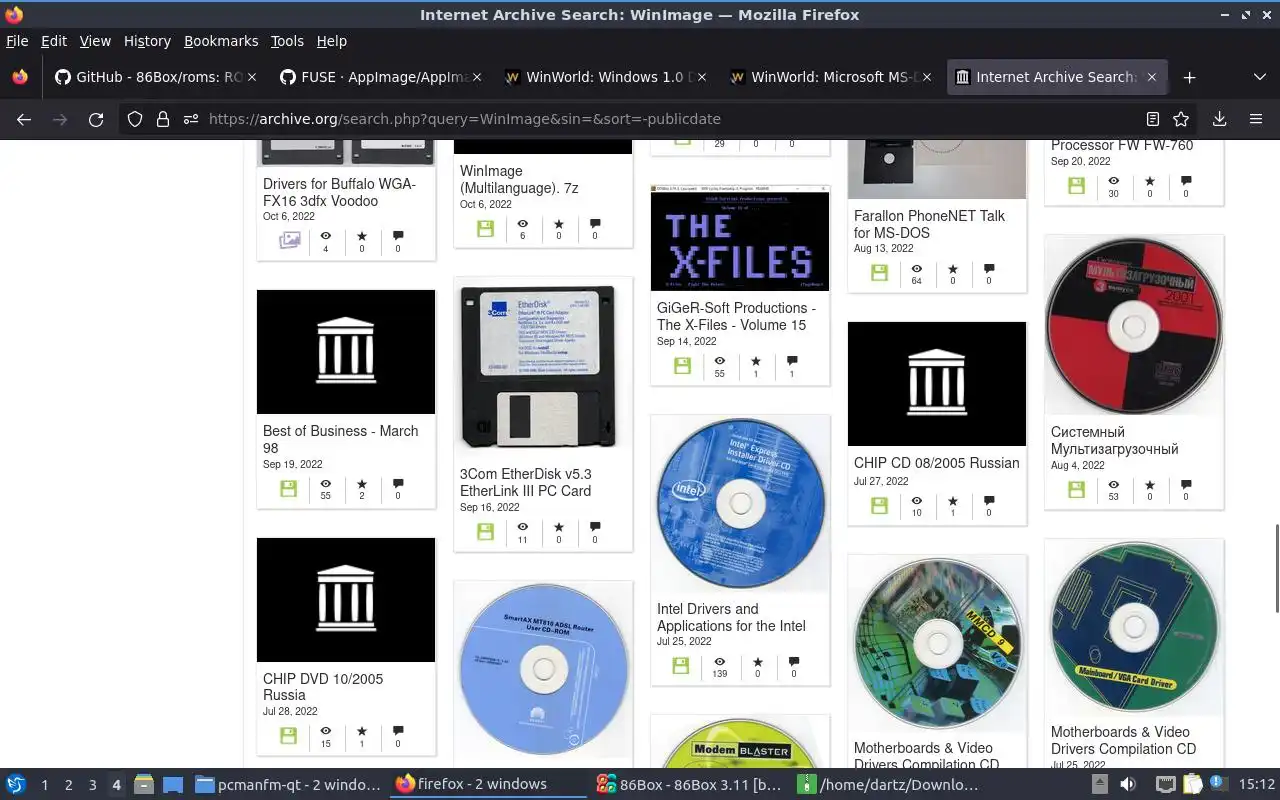Click reviews comment icon under Best of Business
The width and height of the screenshot is (1280, 800).
(398, 484)
